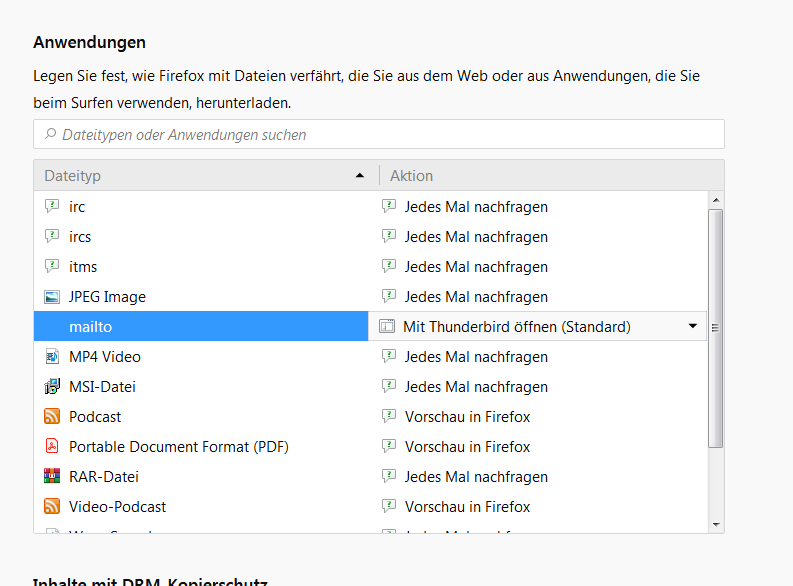Click the Anwendungen section heading

coord(90,42)
